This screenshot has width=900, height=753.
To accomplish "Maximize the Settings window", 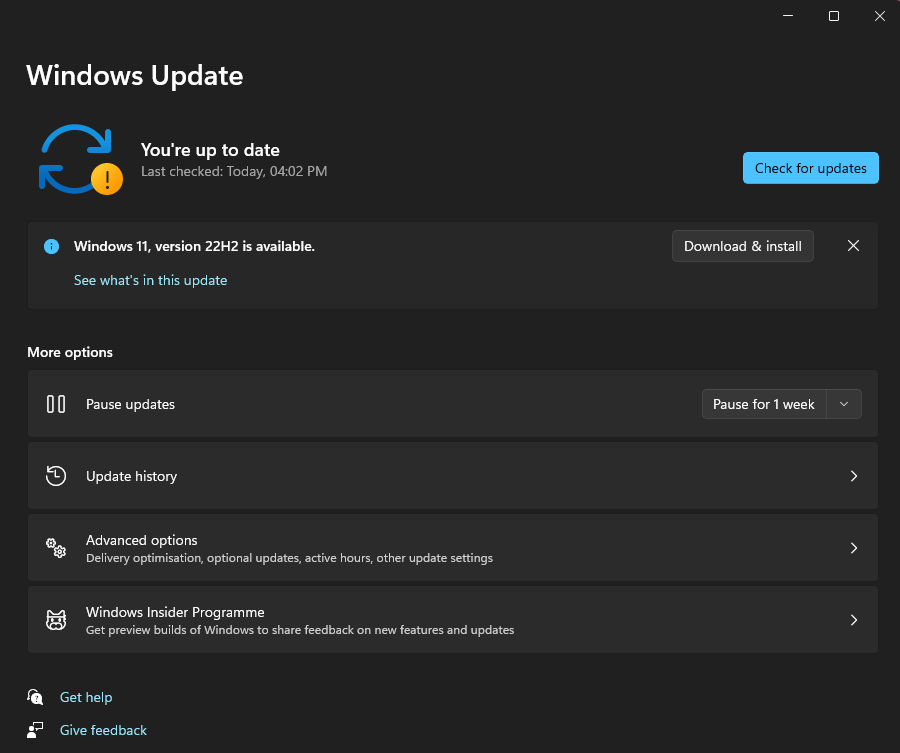I will pyautogui.click(x=834, y=16).
